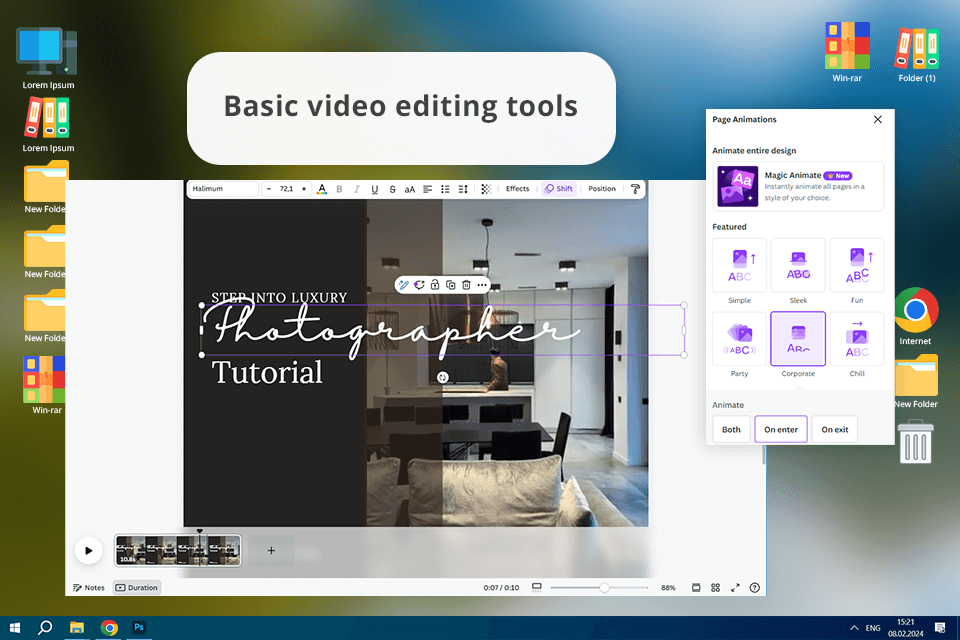This screenshot has width=960, height=640.
Task: Open the Notes panel
Action: (89, 587)
